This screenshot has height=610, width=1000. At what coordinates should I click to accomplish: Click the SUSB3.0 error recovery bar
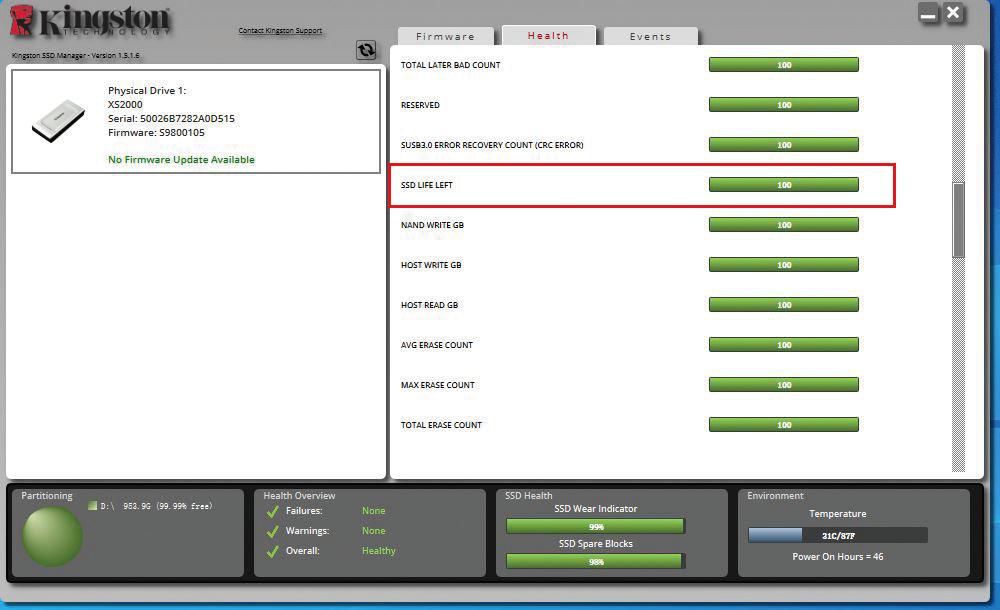point(784,145)
